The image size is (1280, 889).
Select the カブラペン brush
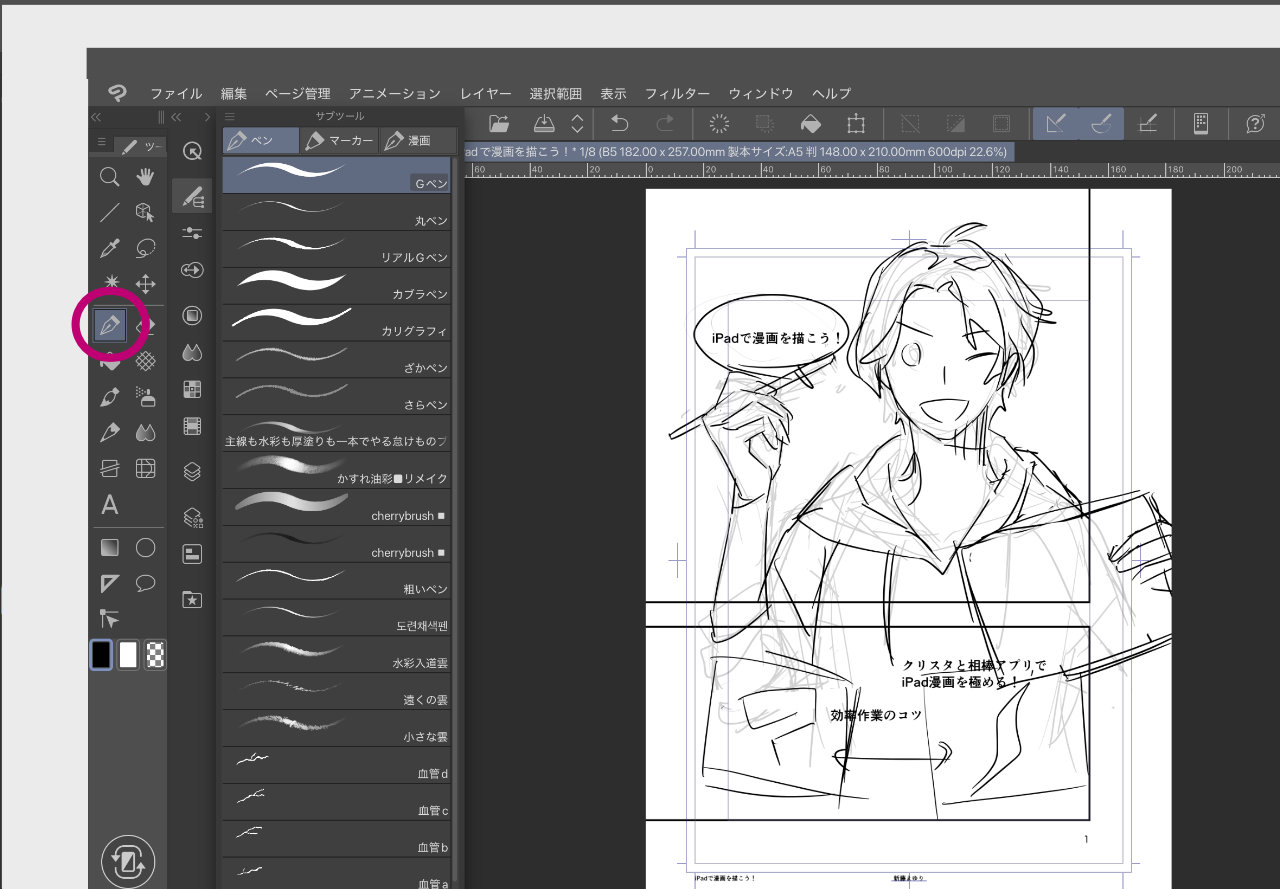[336, 284]
